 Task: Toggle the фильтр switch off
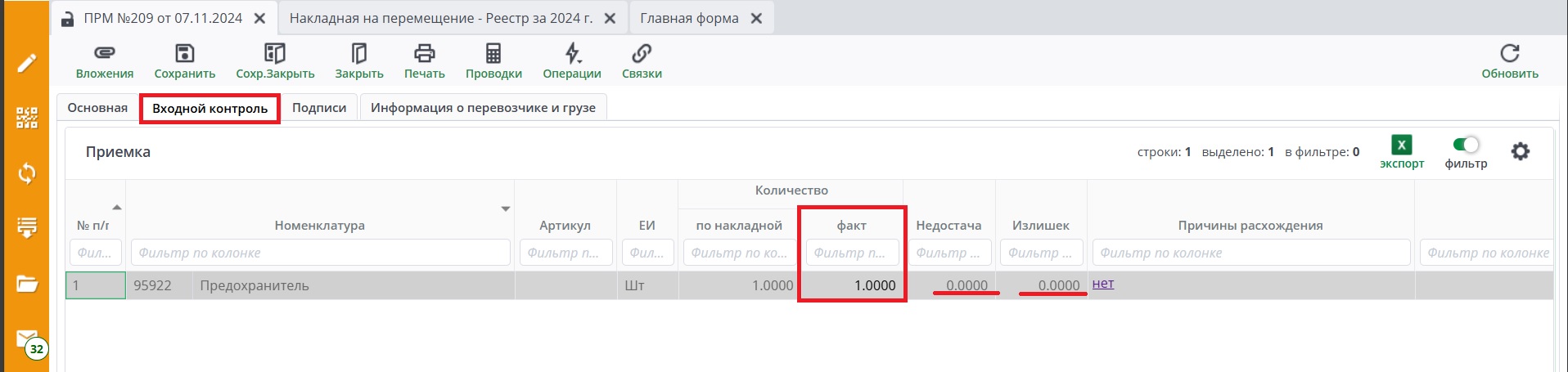(x=1465, y=146)
